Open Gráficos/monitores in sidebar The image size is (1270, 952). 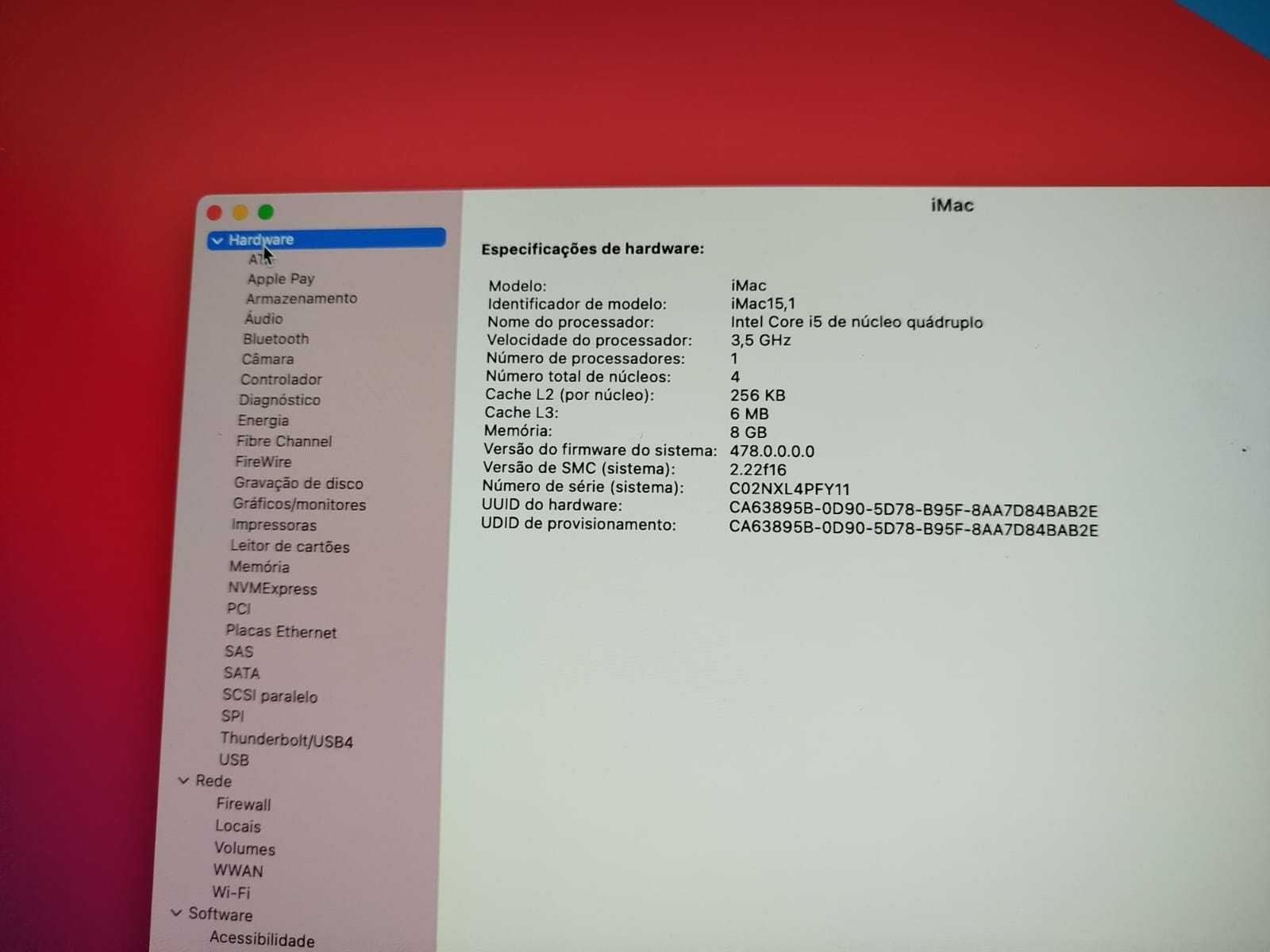(x=298, y=505)
